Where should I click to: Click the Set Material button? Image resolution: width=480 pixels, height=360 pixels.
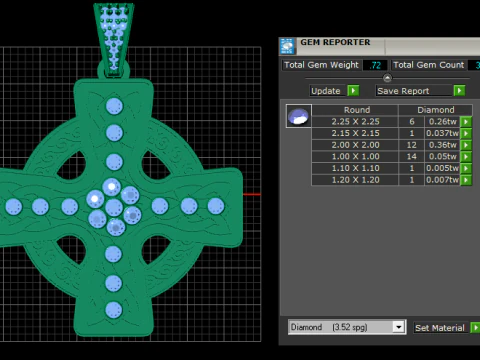441,328
